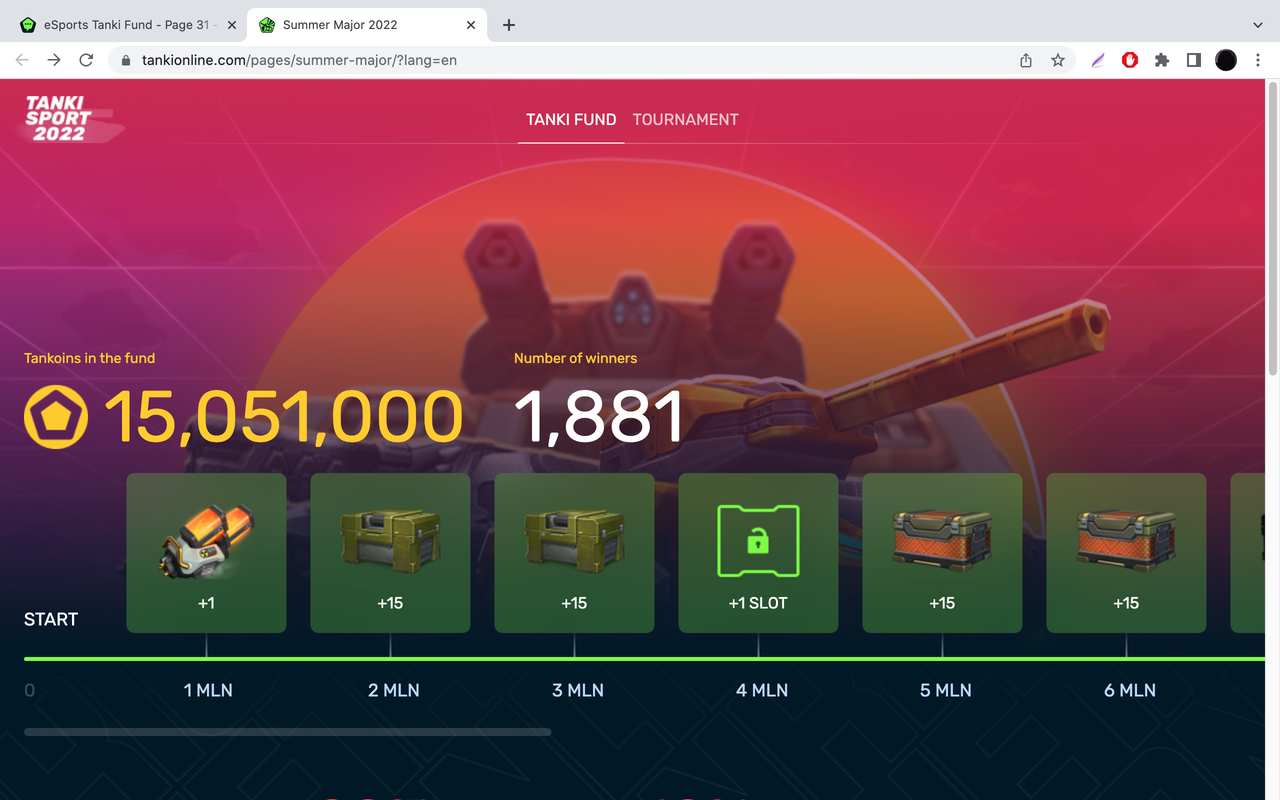Select the 1 MLN nuclear energy reward card

pos(206,553)
